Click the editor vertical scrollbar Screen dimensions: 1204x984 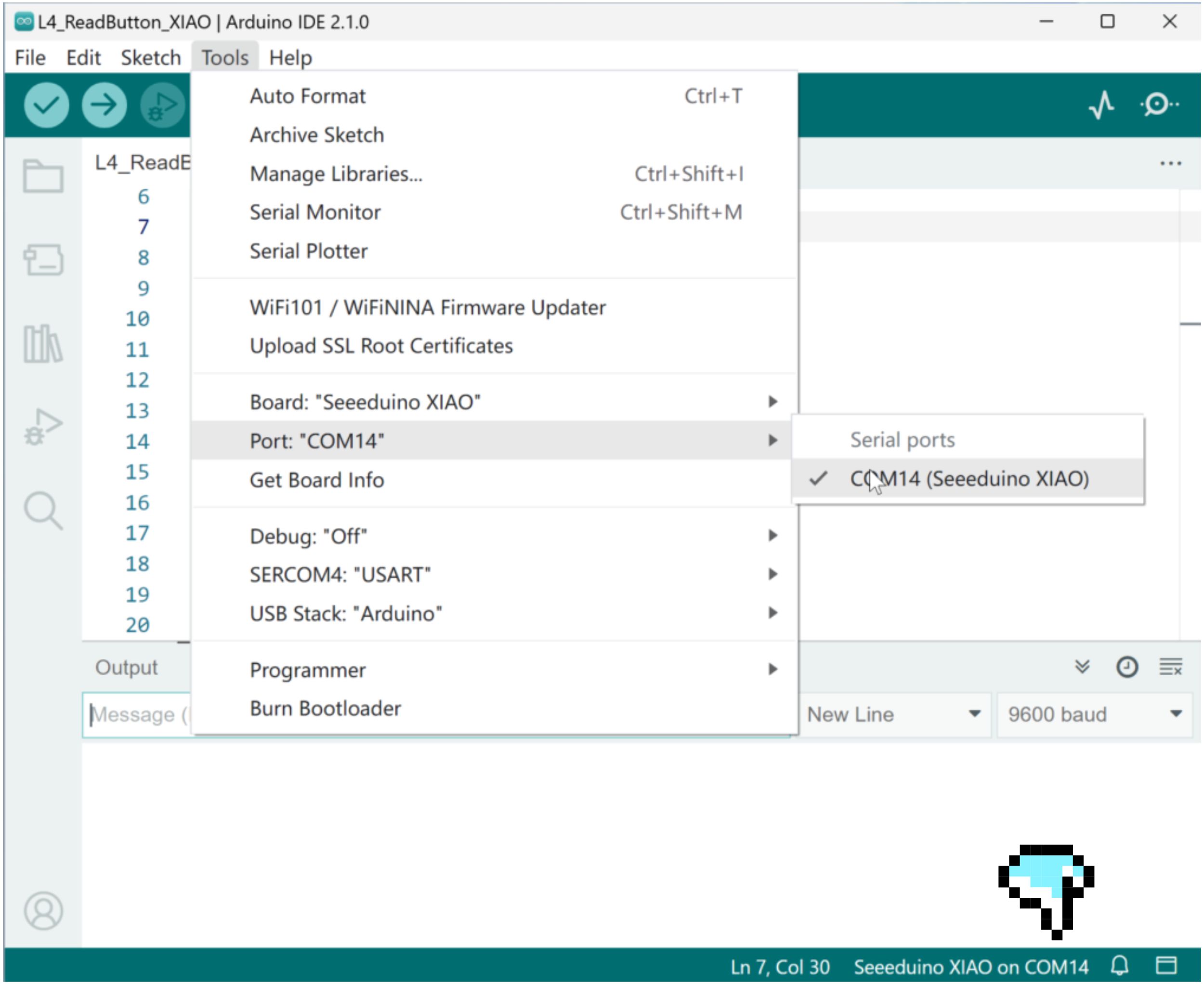tap(1191, 414)
